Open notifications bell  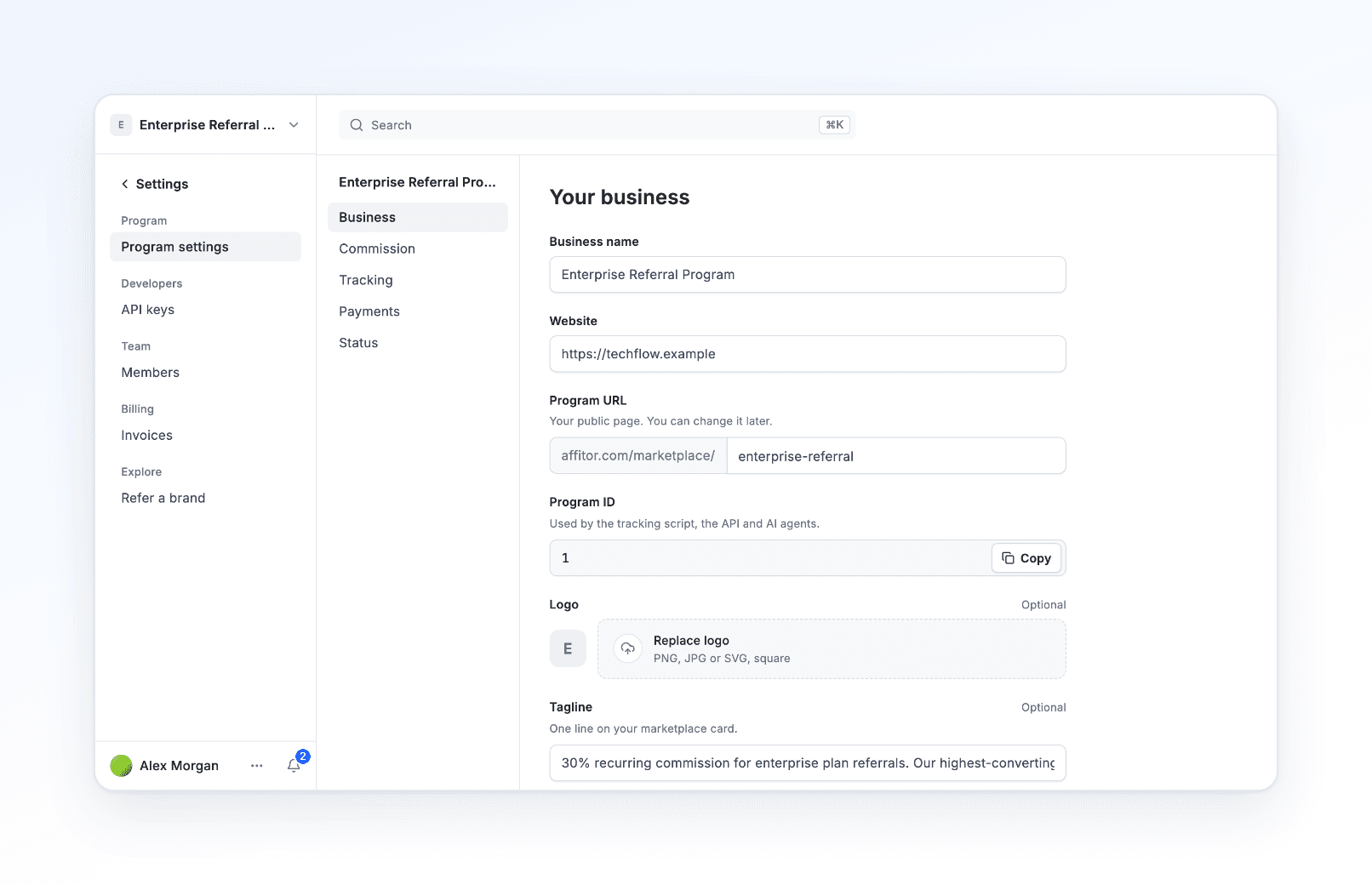[294, 766]
